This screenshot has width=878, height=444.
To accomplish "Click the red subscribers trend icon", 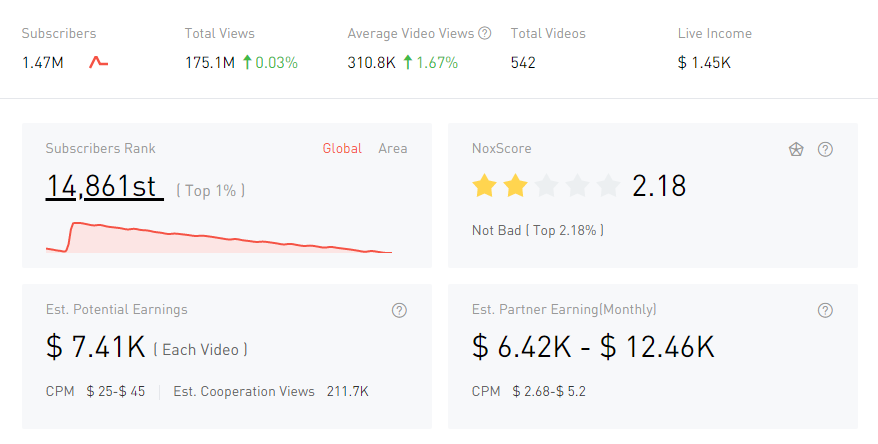I will (x=98, y=62).
